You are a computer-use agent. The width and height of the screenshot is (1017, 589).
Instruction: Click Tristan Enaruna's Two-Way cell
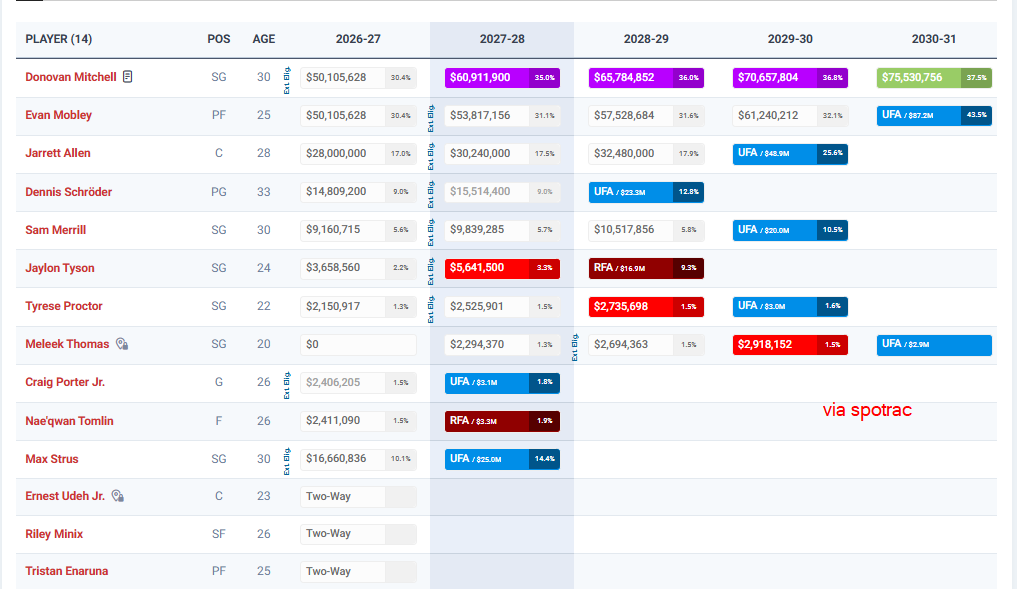click(358, 571)
